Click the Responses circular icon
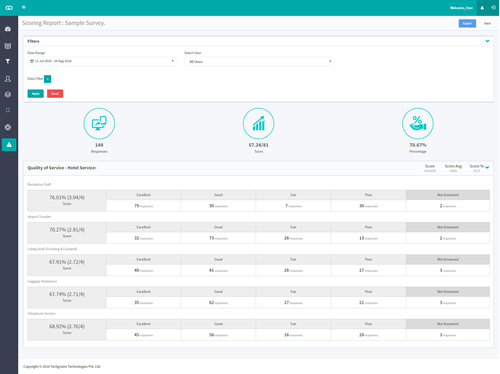Image resolution: width=500 pixels, height=374 pixels. (99, 123)
